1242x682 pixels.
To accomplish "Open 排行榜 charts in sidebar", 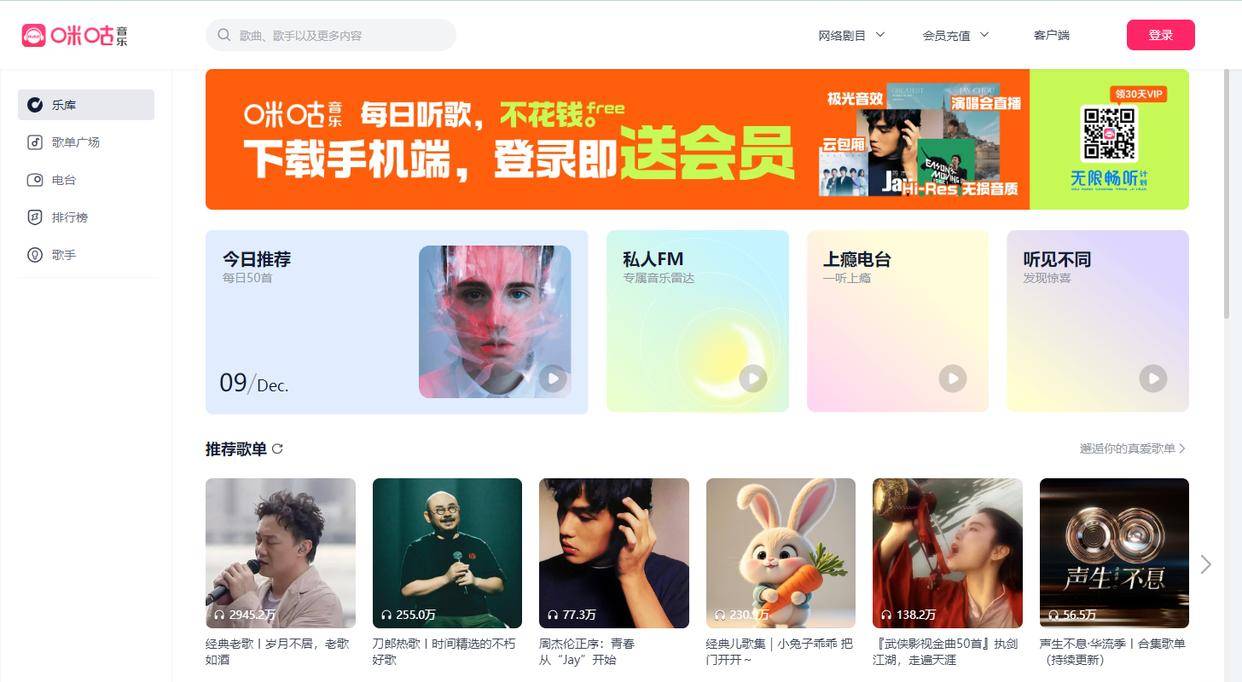I will pos(86,217).
